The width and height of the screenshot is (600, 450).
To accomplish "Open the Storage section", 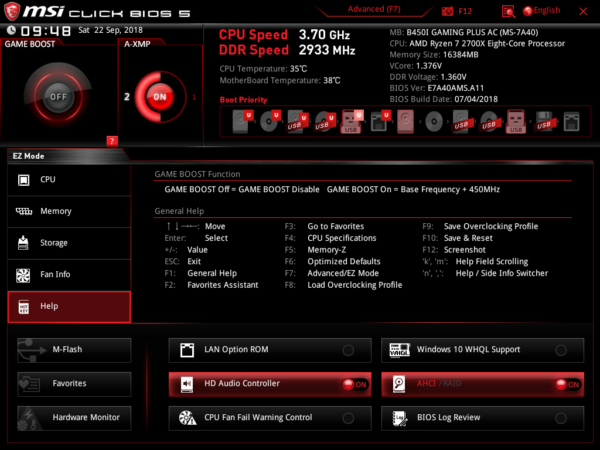I will [69, 243].
